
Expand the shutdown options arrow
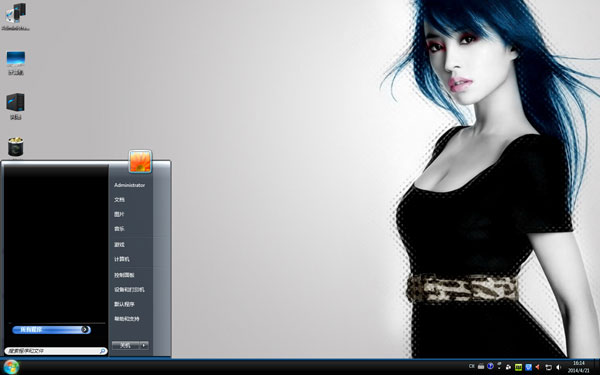click(144, 345)
